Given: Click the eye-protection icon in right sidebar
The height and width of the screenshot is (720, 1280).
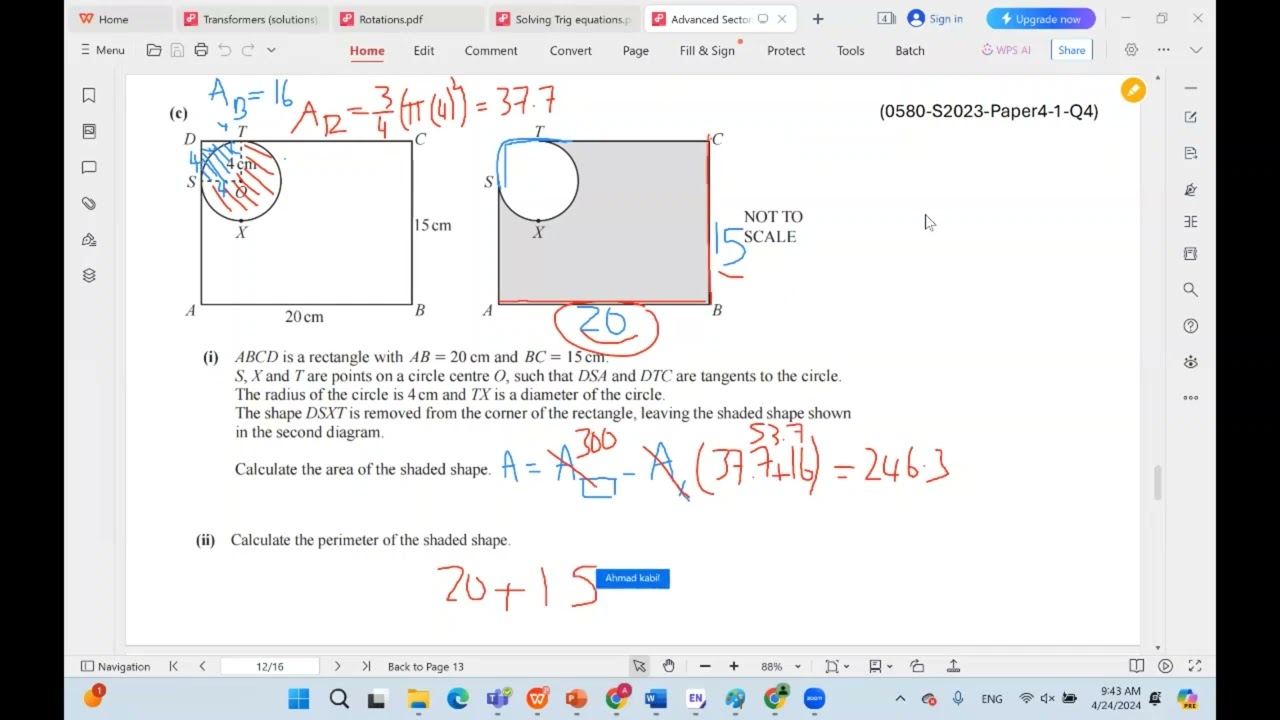Looking at the screenshot, I should pyautogui.click(x=1190, y=362).
